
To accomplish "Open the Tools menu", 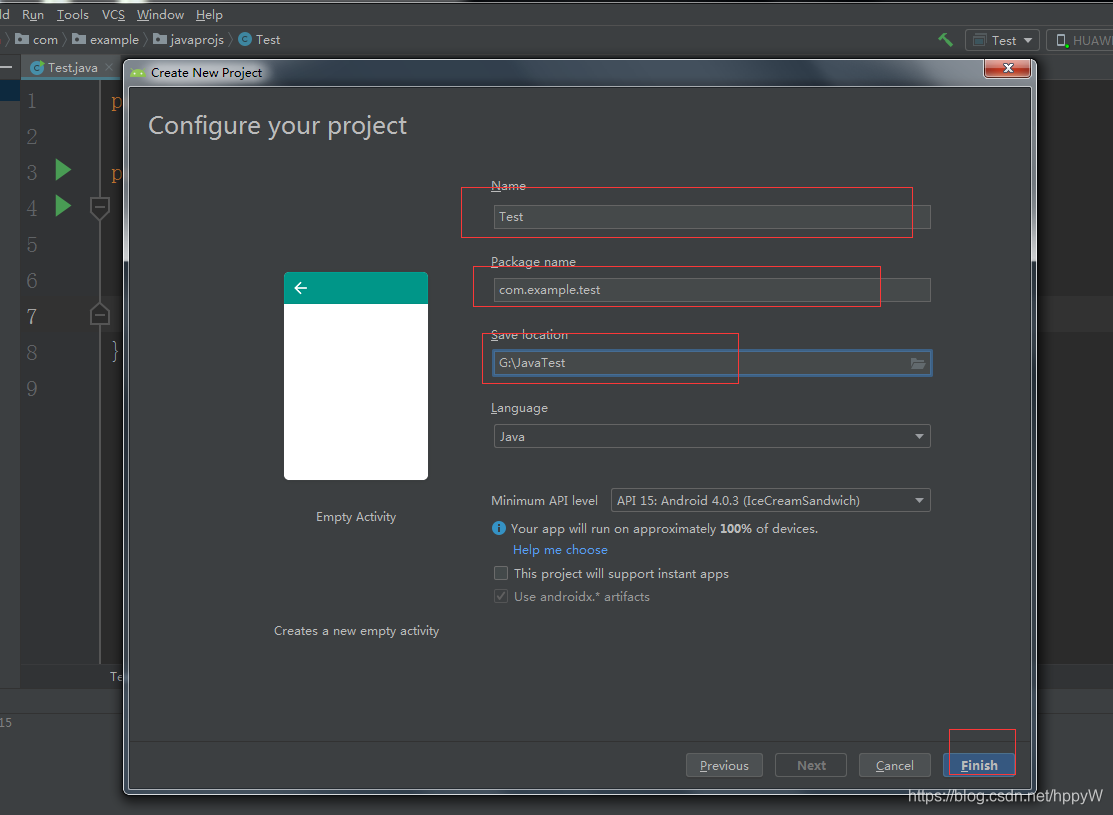I will pyautogui.click(x=72, y=14).
